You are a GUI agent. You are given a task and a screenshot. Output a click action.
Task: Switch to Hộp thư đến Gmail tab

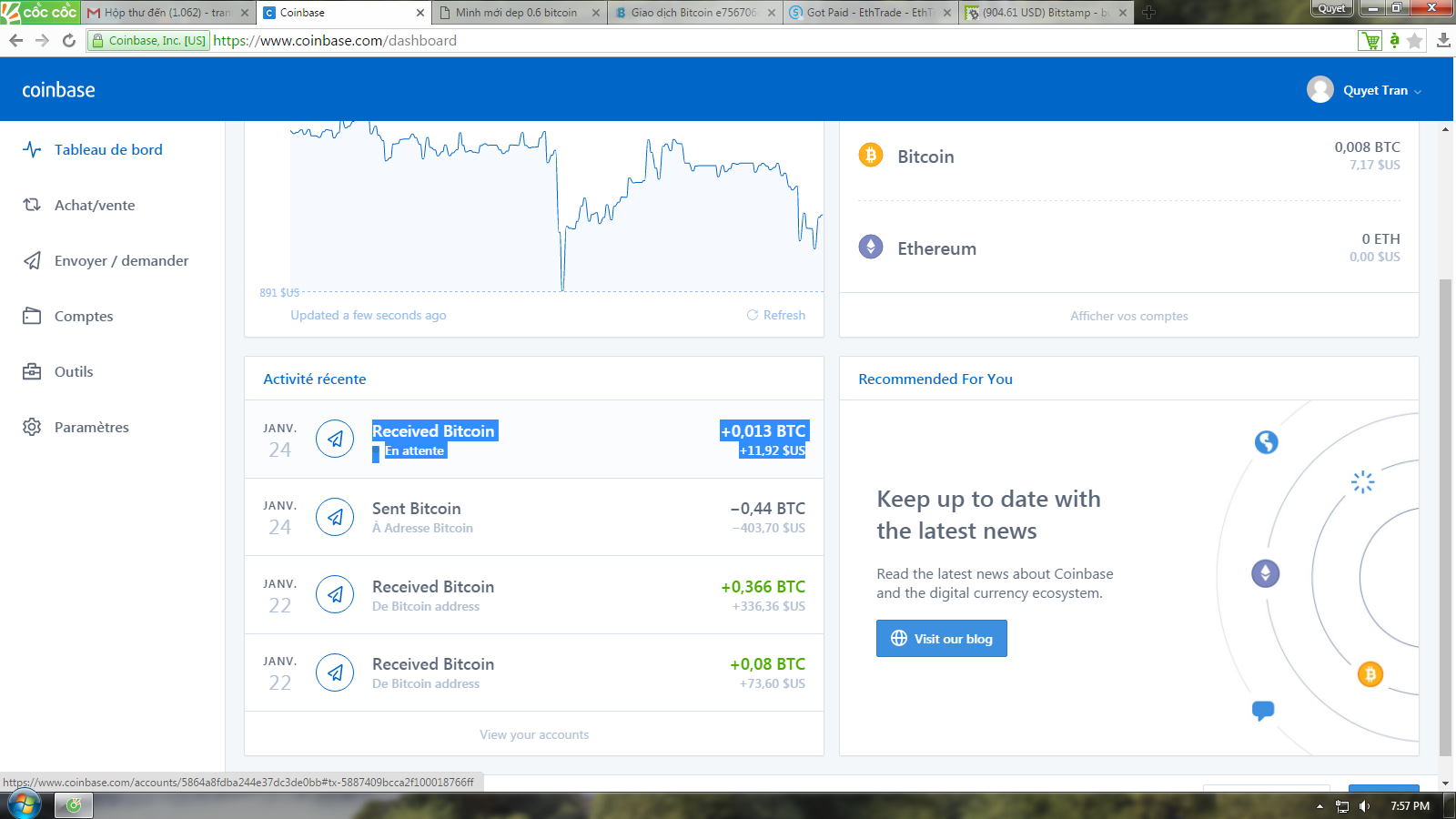click(167, 13)
